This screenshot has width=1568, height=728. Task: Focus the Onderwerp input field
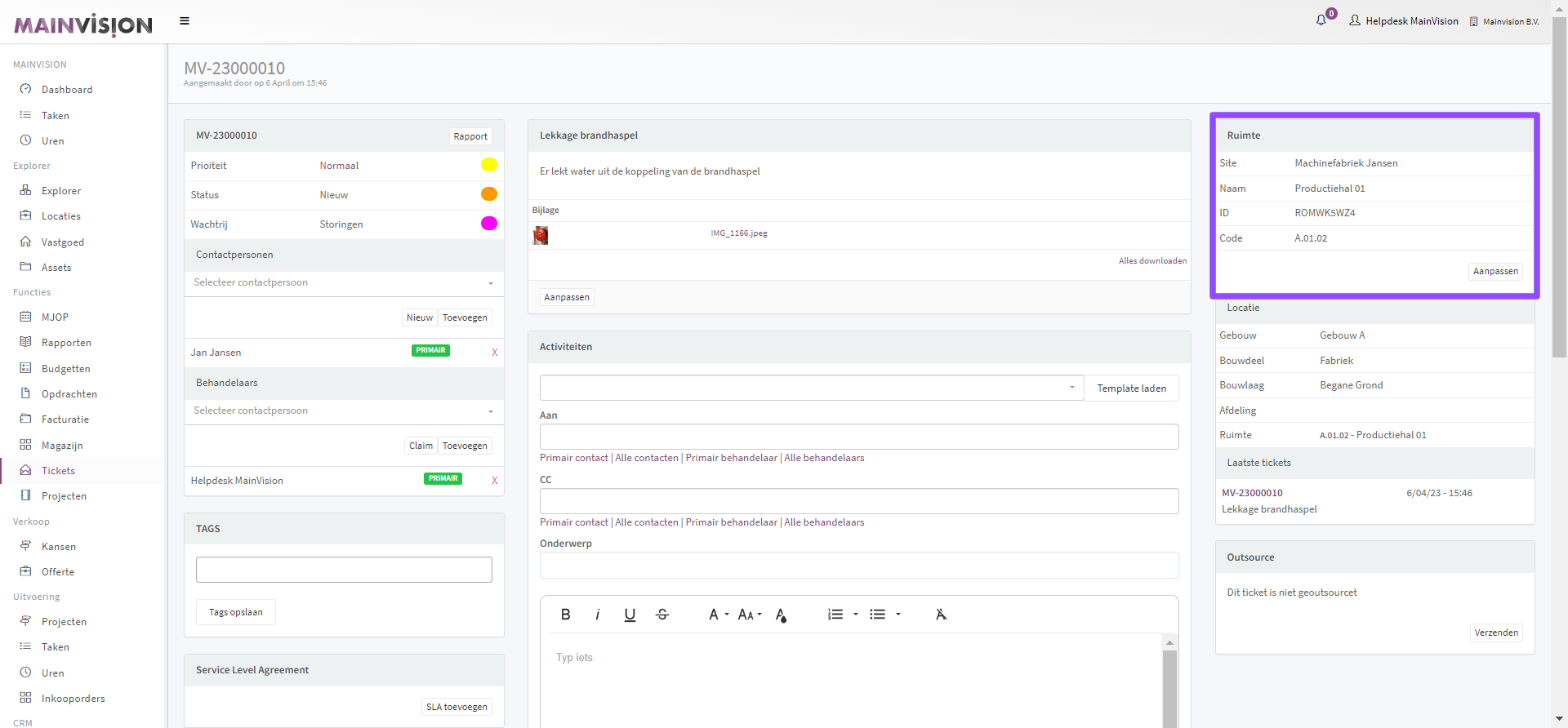pyautogui.click(x=859, y=565)
